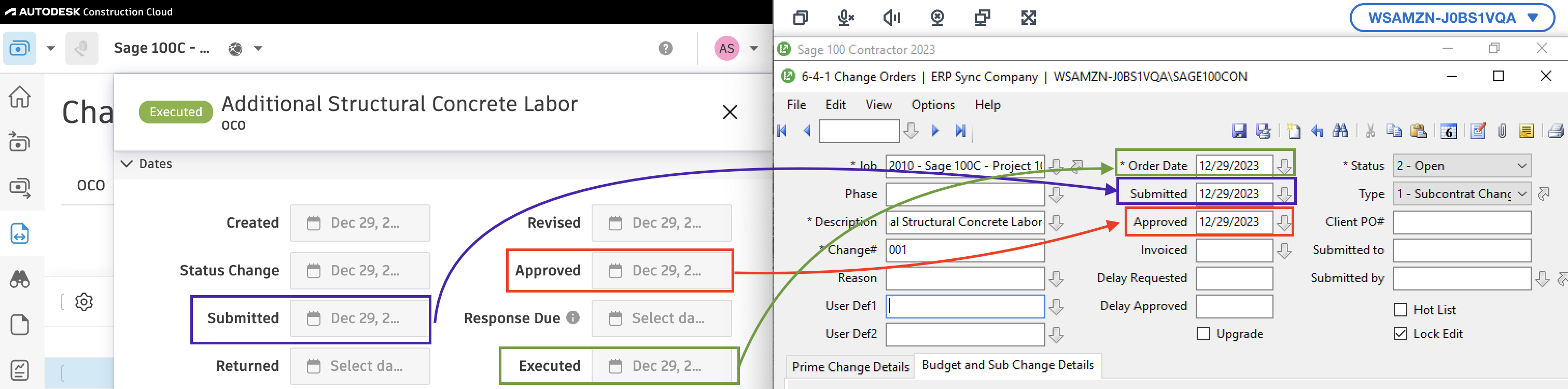This screenshot has height=389, width=1568.
Task: Open the change order icon in Autodesk sidebar
Action: tap(20, 233)
